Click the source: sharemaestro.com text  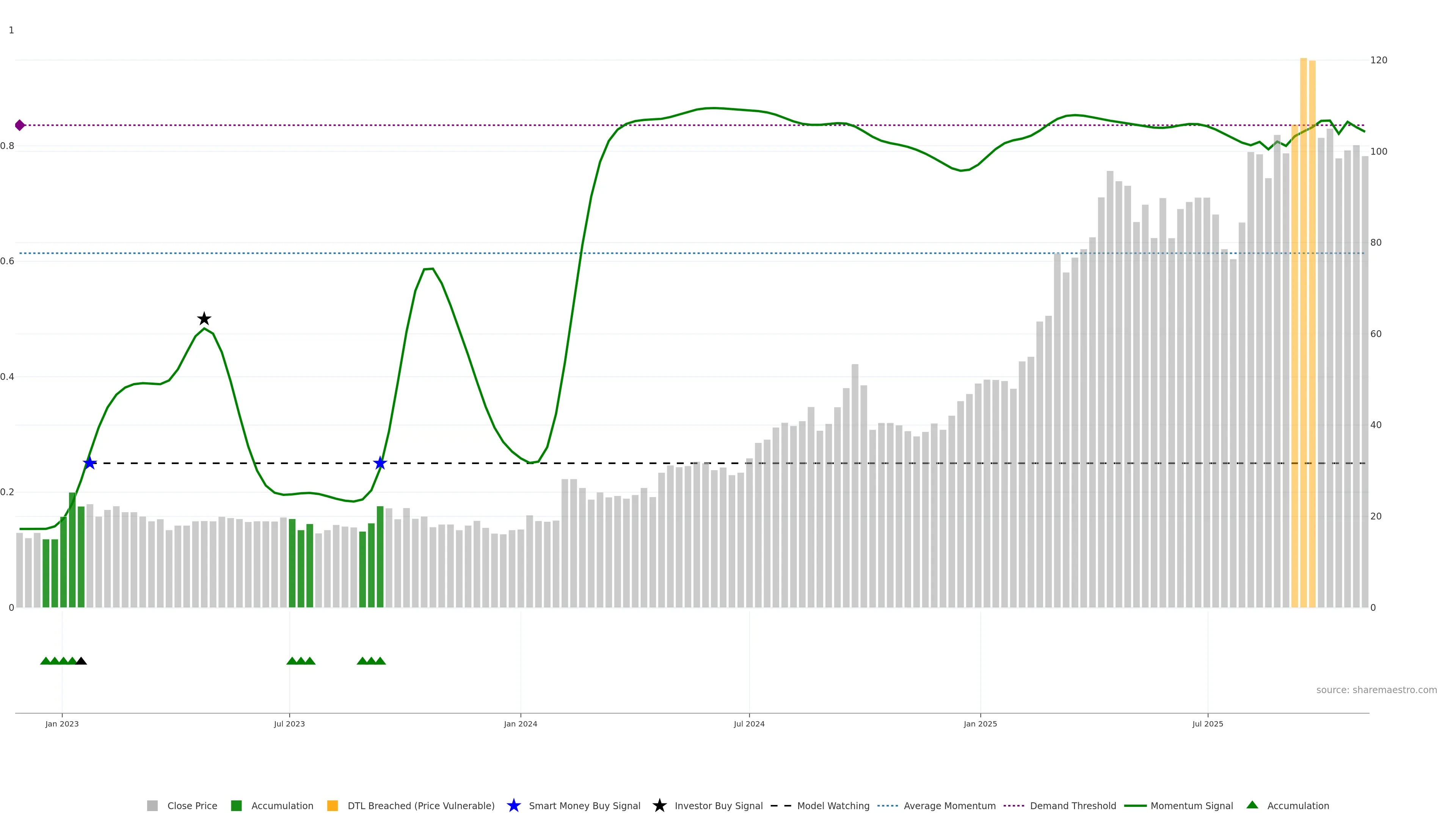tap(1376, 690)
